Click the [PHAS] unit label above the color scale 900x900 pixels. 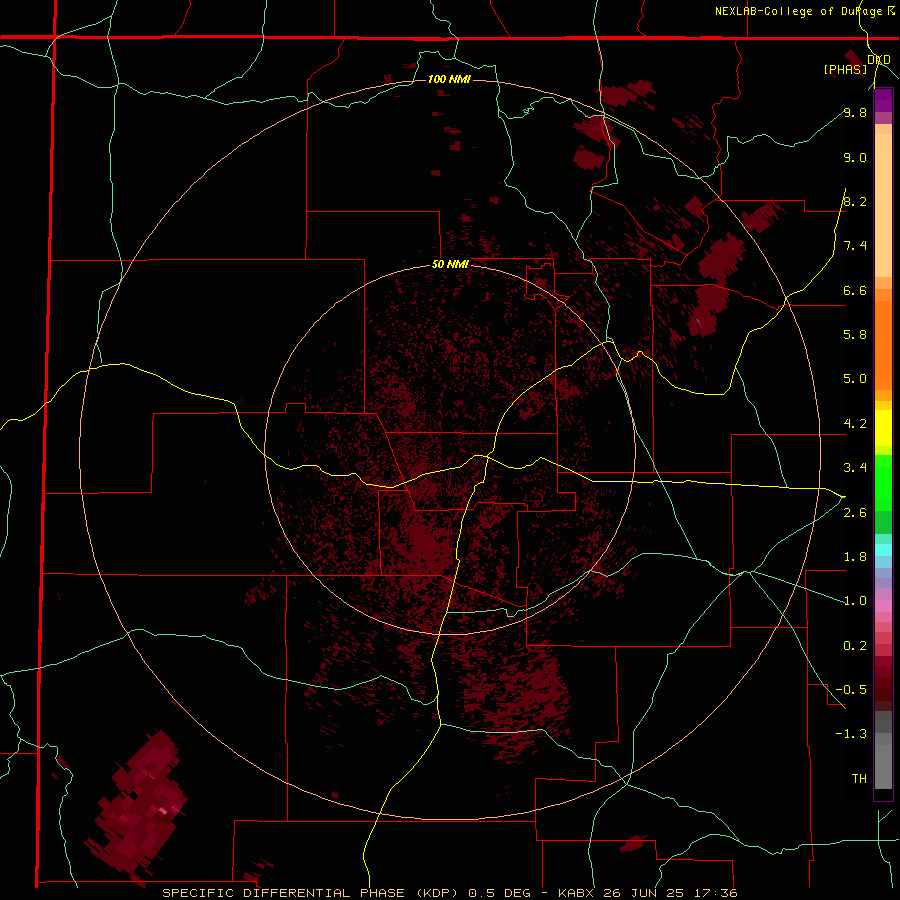(x=845, y=69)
